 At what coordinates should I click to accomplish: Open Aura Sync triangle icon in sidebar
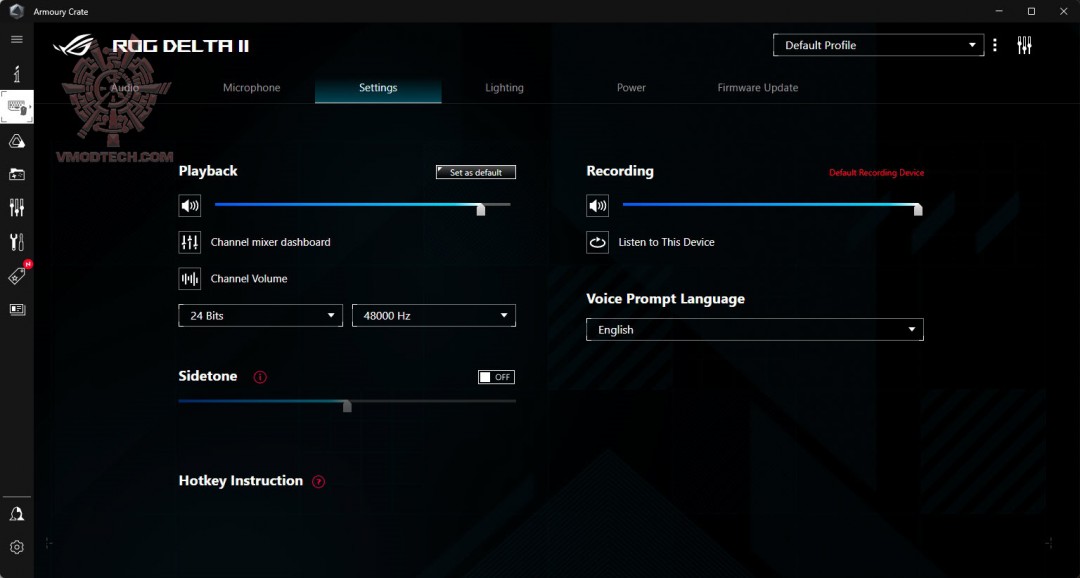click(17, 141)
